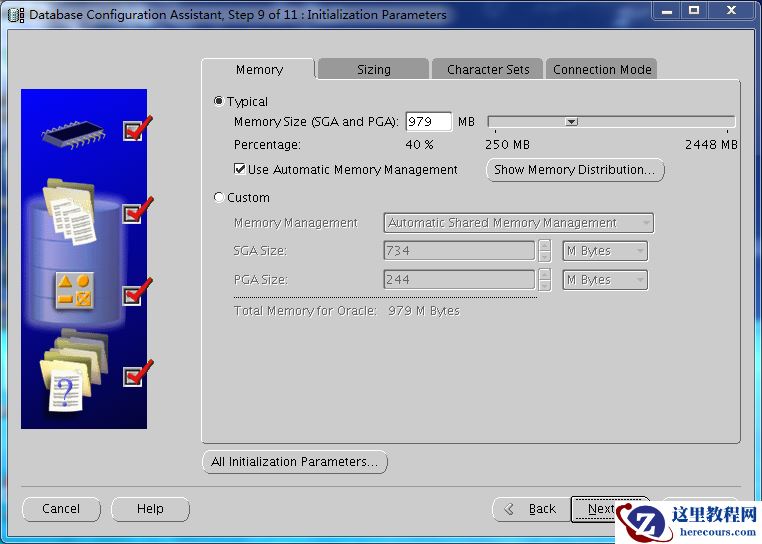The width and height of the screenshot is (762, 544).
Task: Click the Help button
Action: coord(150,509)
